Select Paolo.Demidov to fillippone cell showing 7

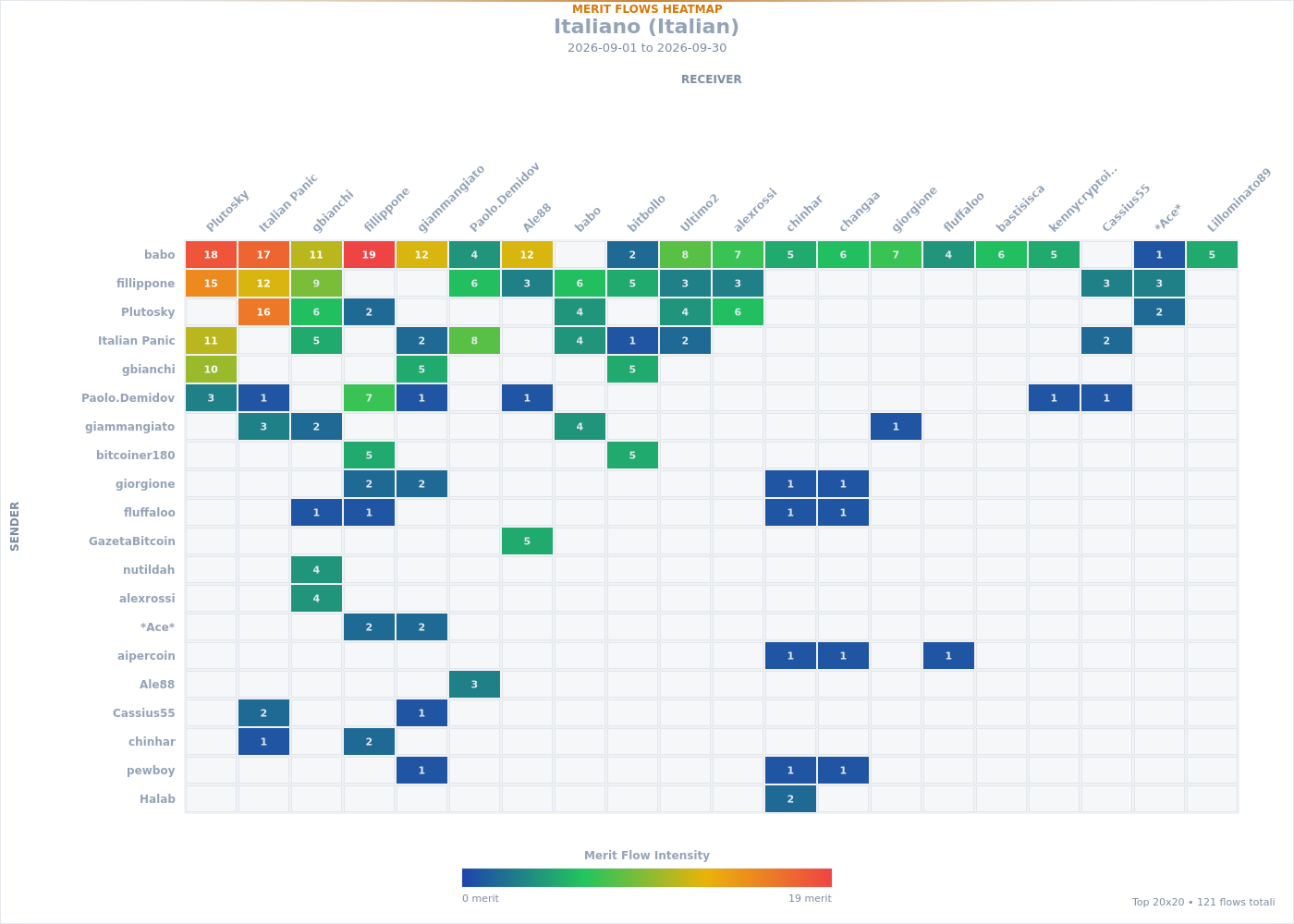tap(369, 398)
